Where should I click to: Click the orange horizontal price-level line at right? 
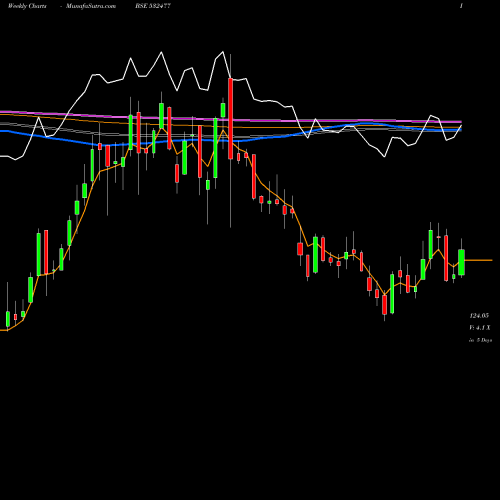tap(478, 260)
